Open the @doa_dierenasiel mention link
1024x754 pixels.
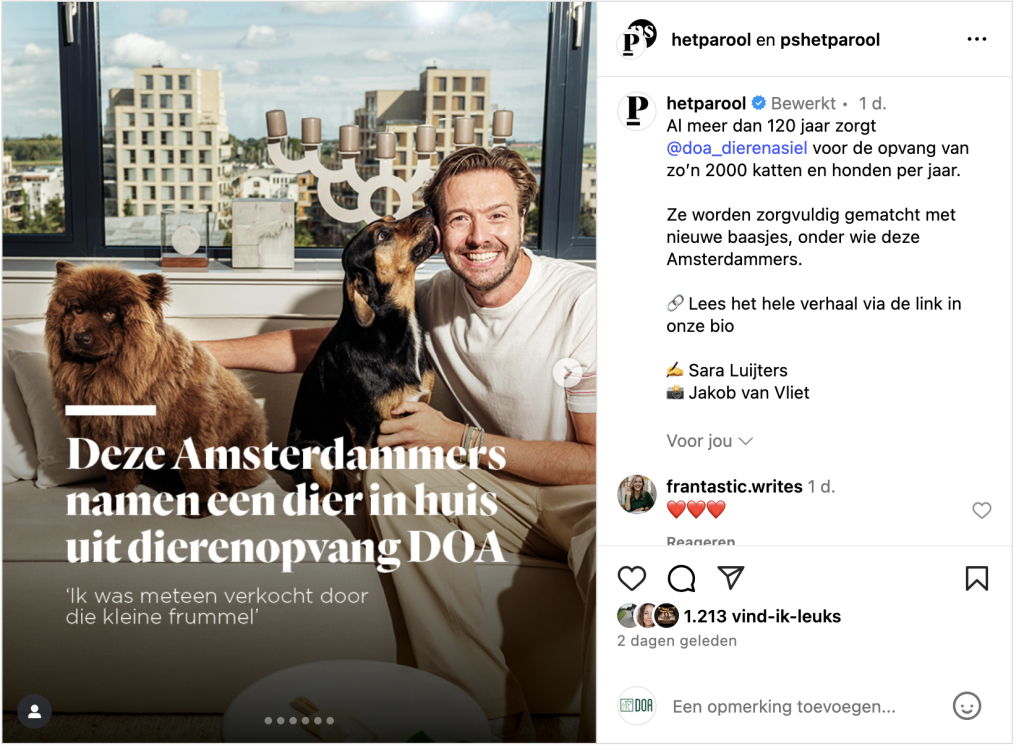[x=737, y=148]
